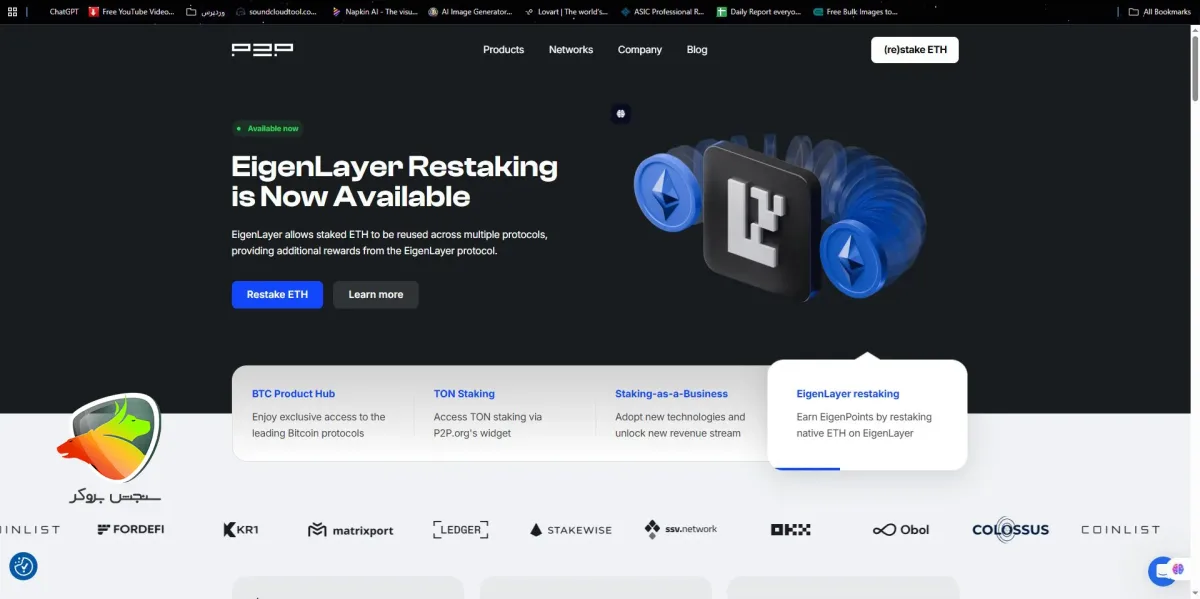Click the COINLIST logo beside COLOSSUS
The height and width of the screenshot is (599, 1200).
click(x=1120, y=530)
